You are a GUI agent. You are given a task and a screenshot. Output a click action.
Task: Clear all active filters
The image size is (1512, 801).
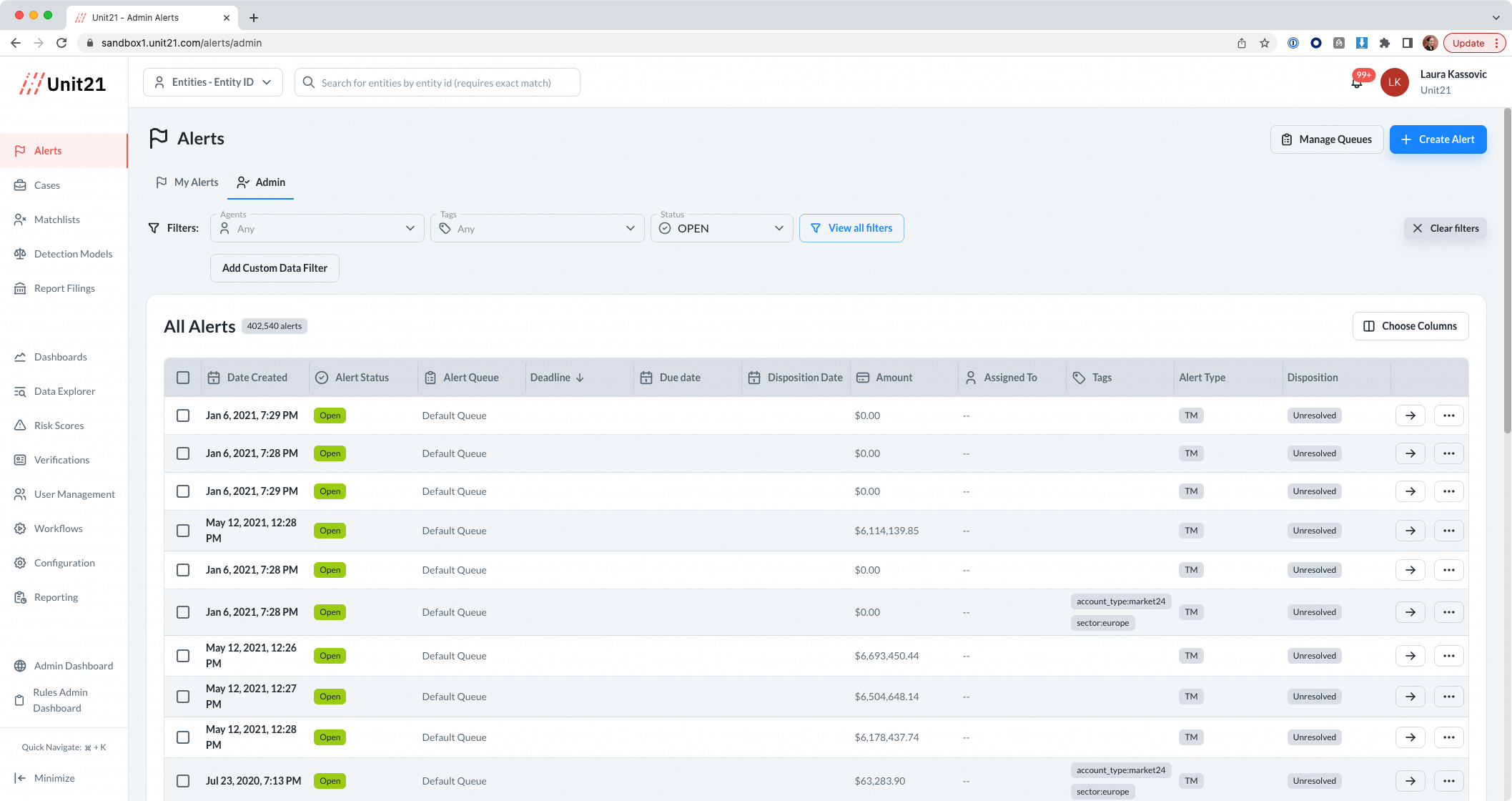pyautogui.click(x=1446, y=227)
